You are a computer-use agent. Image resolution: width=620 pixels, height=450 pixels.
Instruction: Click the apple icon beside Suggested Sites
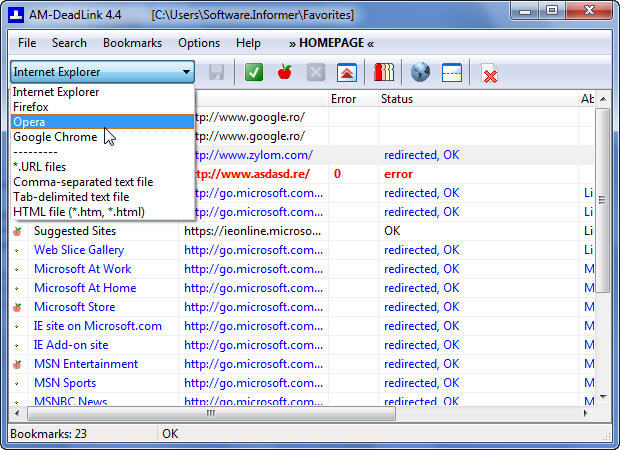pyautogui.click(x=17, y=231)
